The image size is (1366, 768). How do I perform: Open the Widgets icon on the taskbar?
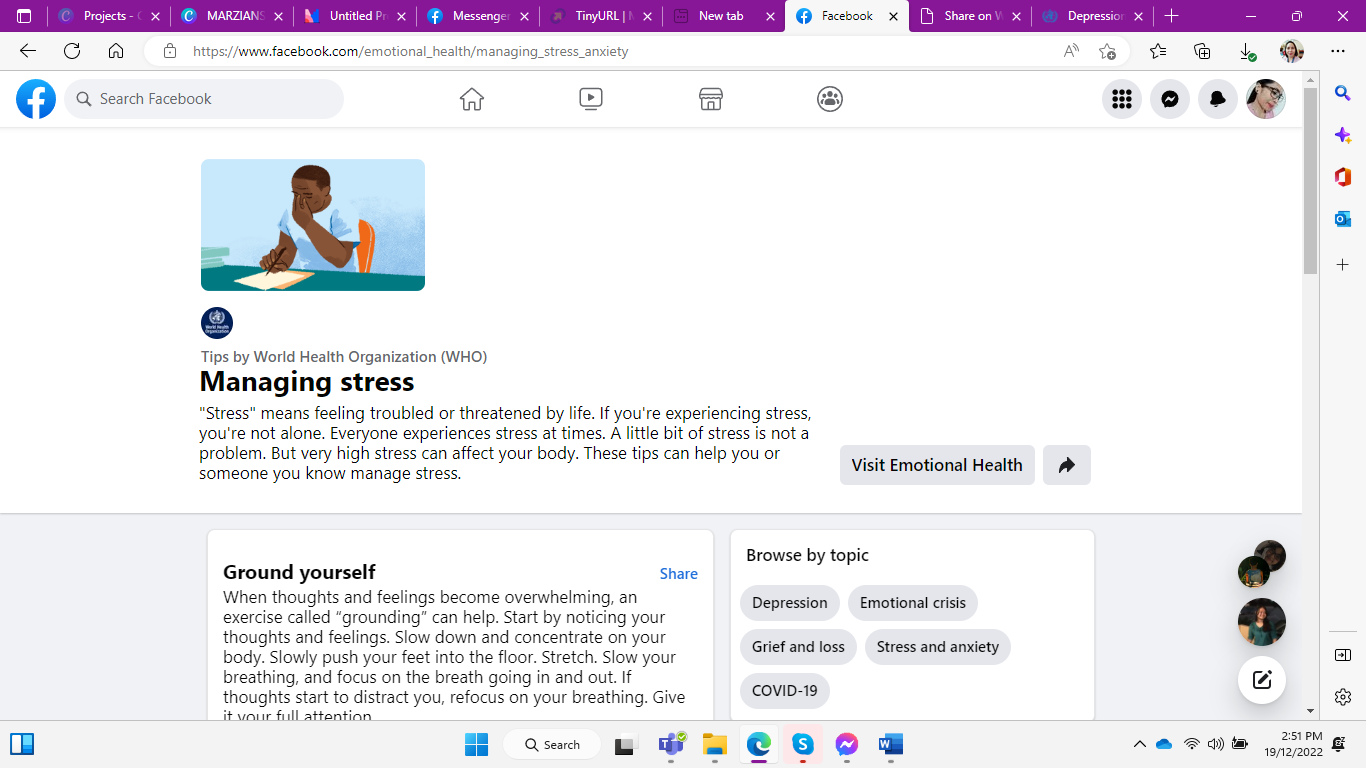click(22, 744)
